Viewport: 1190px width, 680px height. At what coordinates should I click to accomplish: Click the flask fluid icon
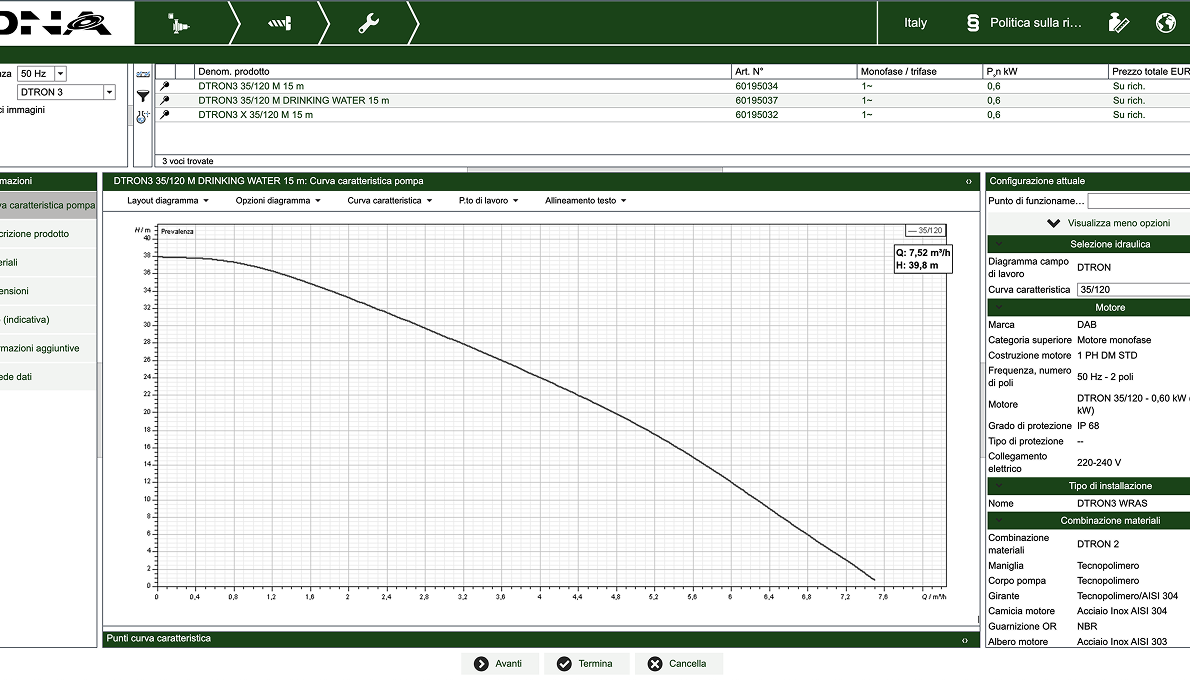143,117
